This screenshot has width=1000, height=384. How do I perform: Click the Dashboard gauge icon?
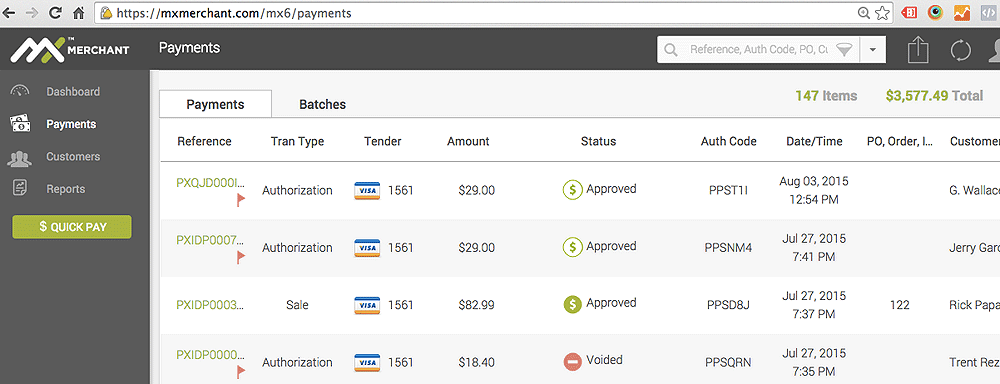[x=20, y=91]
